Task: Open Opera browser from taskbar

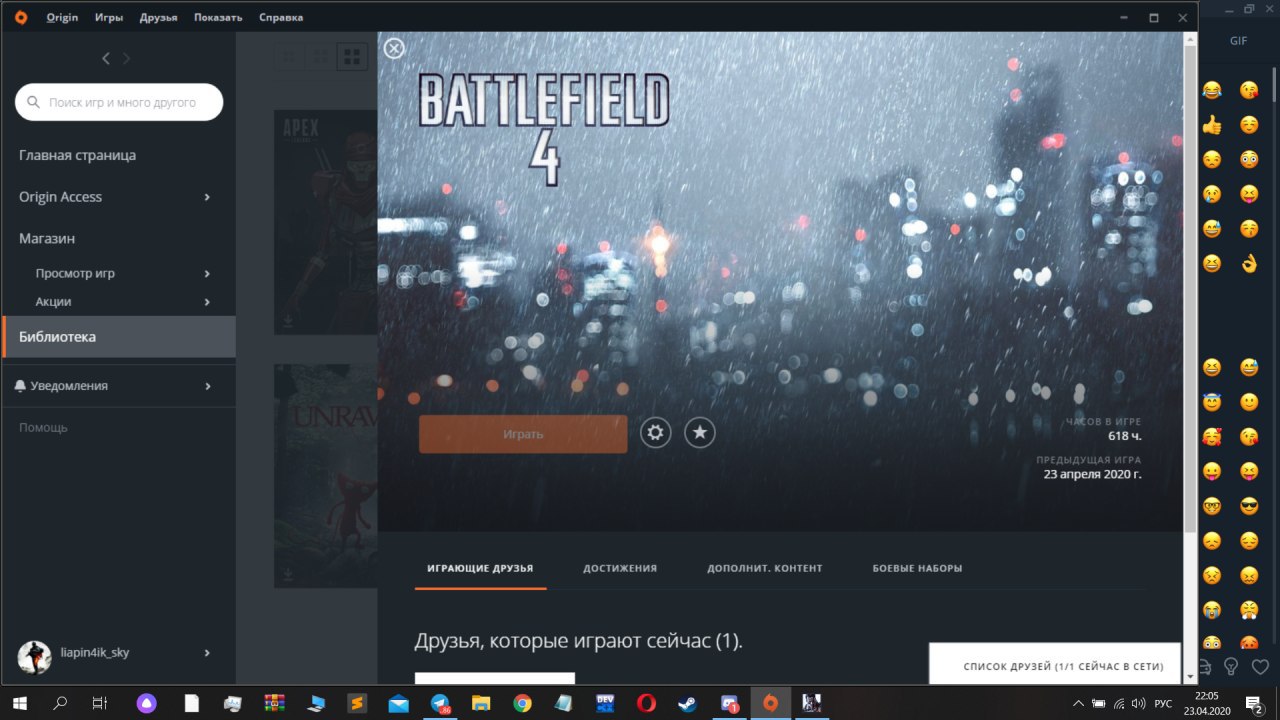Action: coord(646,703)
